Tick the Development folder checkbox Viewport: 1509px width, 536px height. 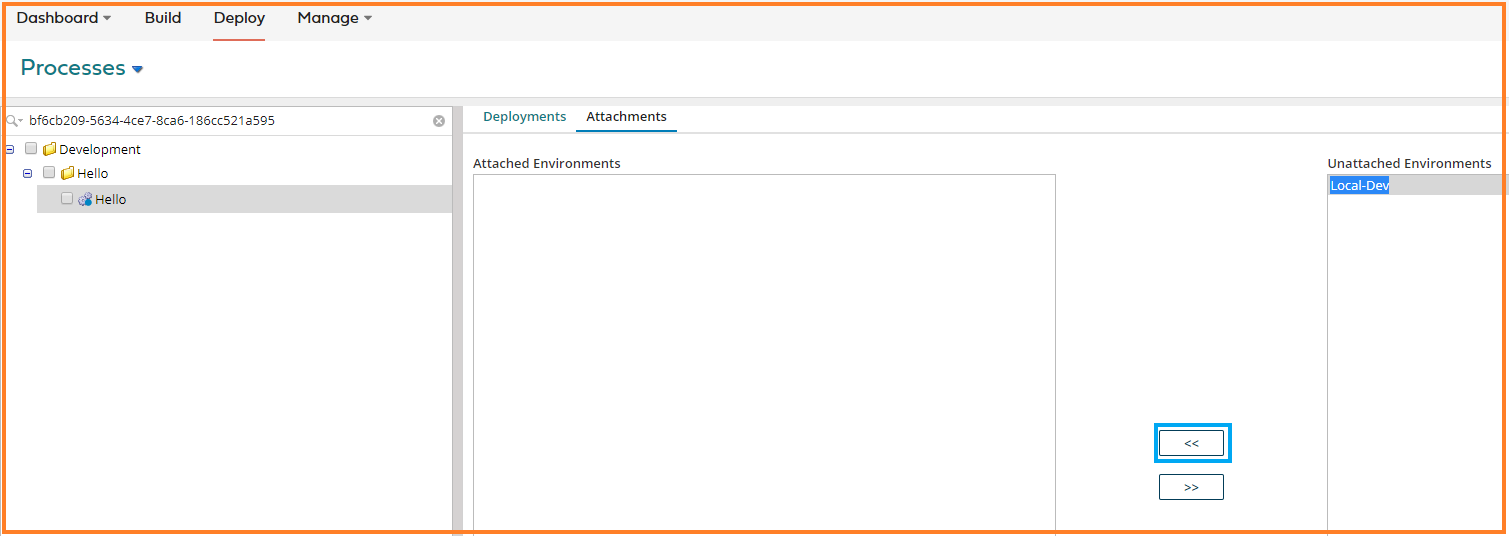click(31, 149)
